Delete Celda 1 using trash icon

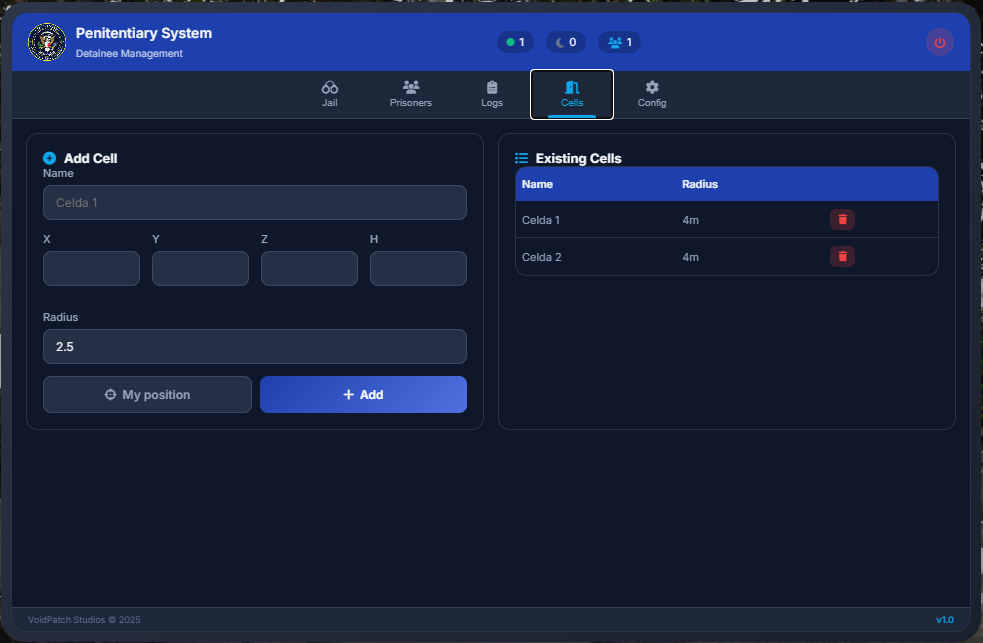(842, 220)
